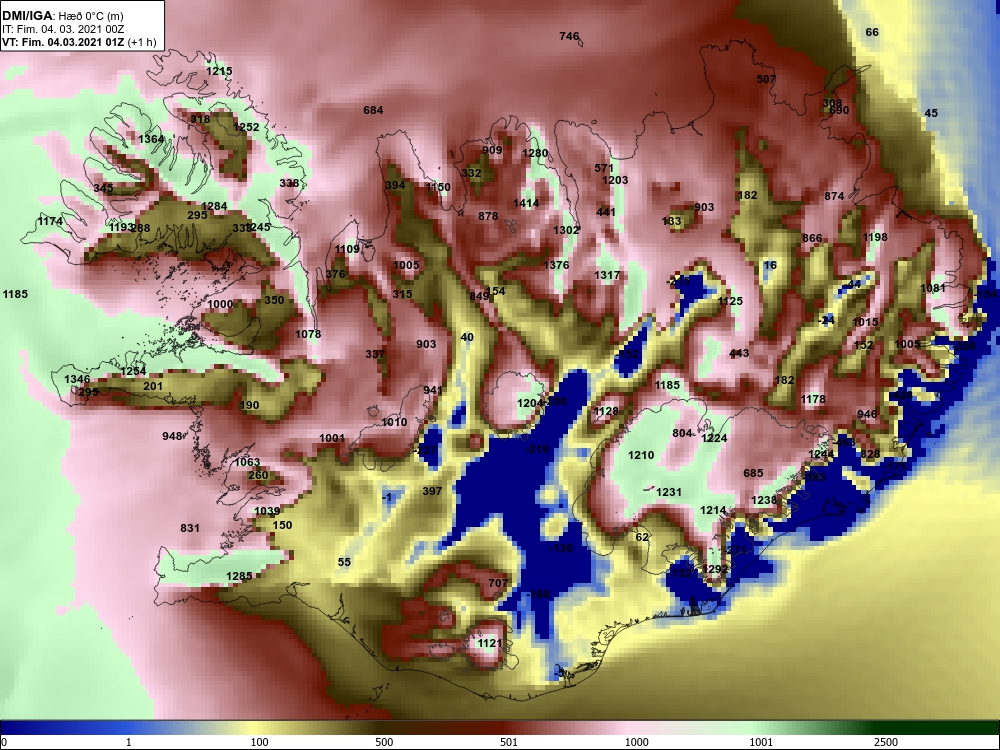Click the map value '1317'

pyautogui.click(x=607, y=275)
